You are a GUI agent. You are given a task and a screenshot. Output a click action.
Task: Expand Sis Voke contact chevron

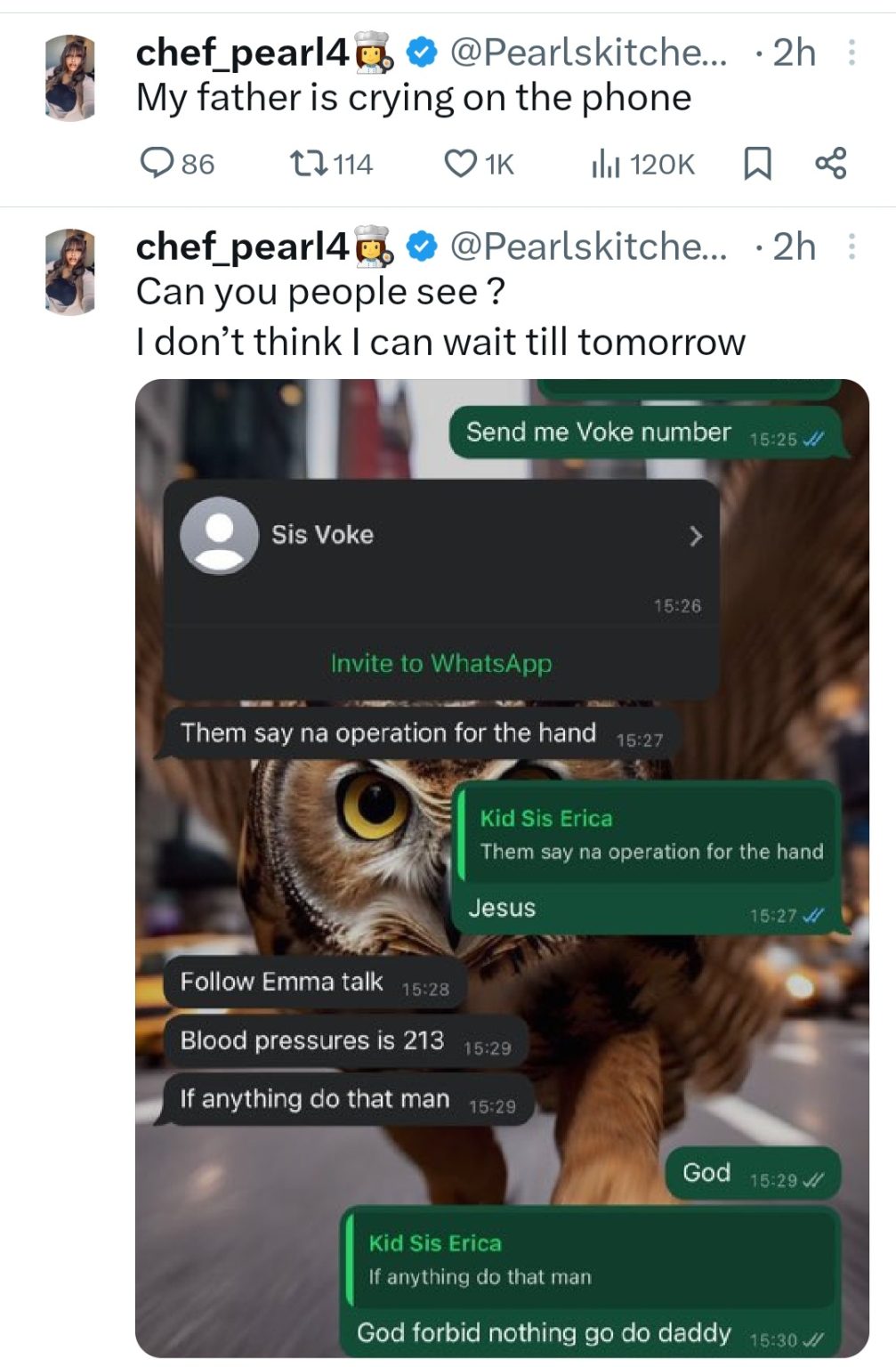coord(696,536)
